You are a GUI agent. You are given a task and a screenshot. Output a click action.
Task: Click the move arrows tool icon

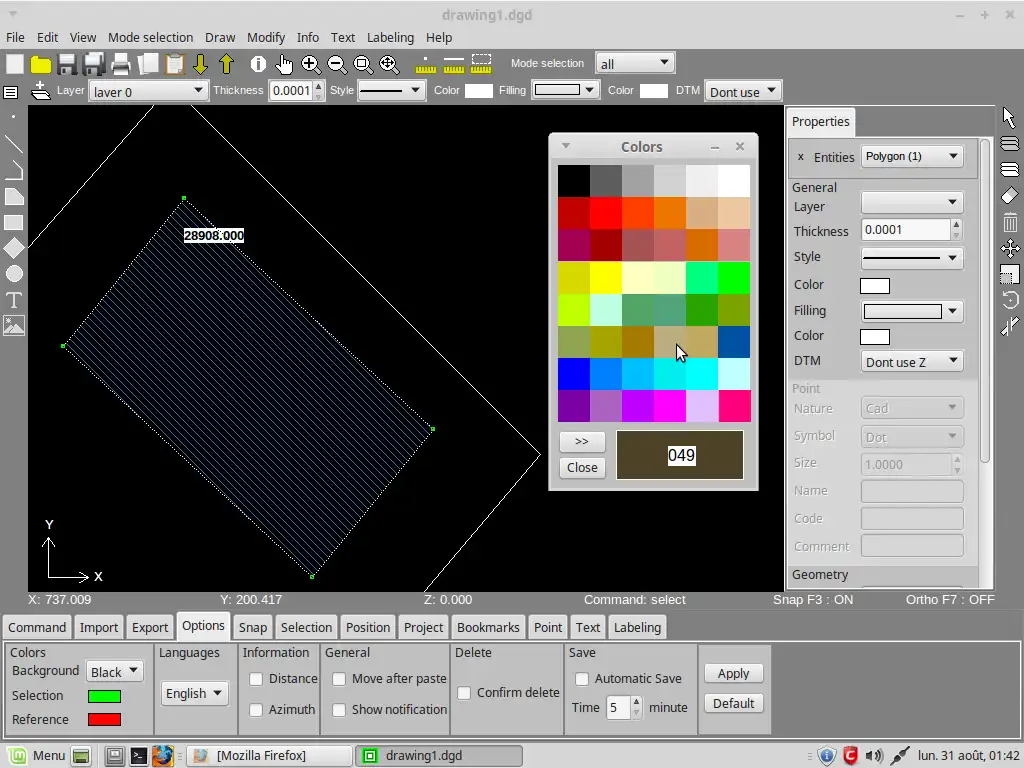(x=1010, y=248)
